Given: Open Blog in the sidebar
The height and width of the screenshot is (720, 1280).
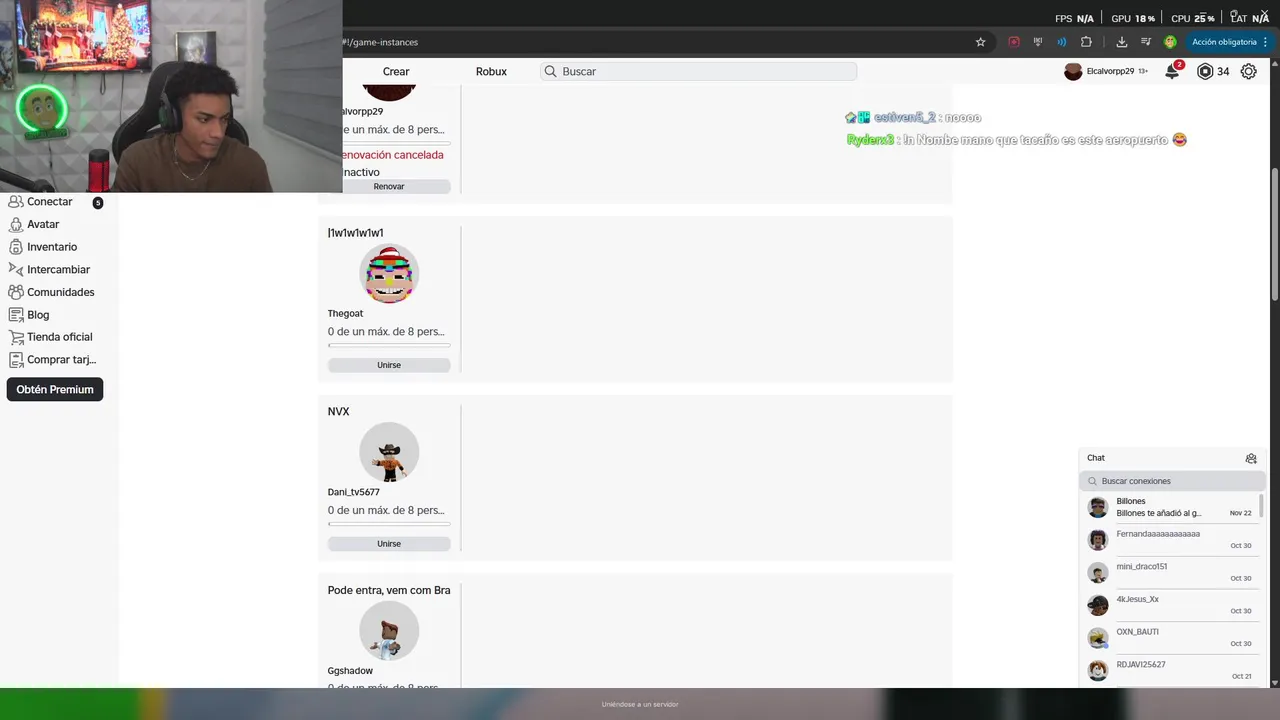Looking at the screenshot, I should click(x=38, y=315).
